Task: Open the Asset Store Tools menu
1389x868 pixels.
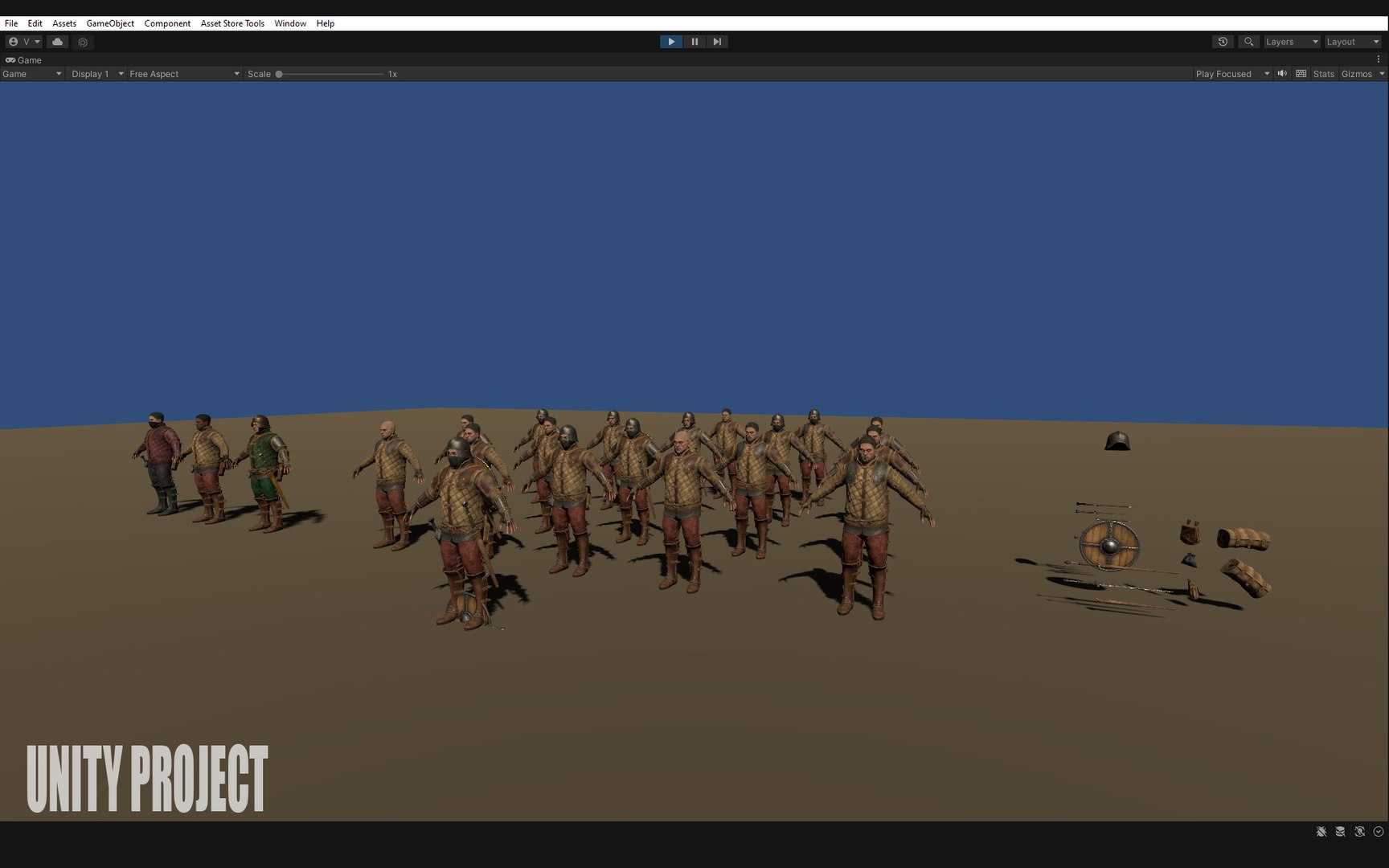Action: pyautogui.click(x=232, y=23)
